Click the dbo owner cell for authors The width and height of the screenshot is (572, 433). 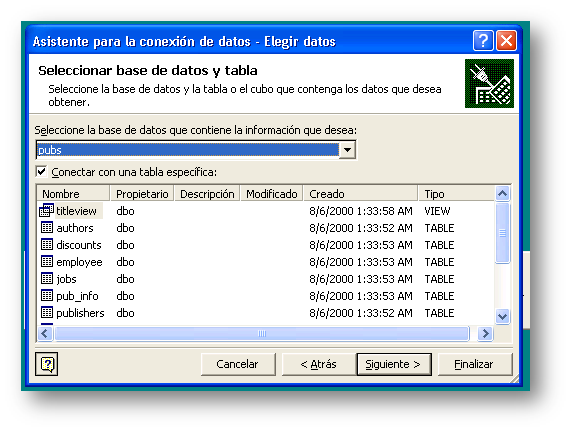pos(125,228)
